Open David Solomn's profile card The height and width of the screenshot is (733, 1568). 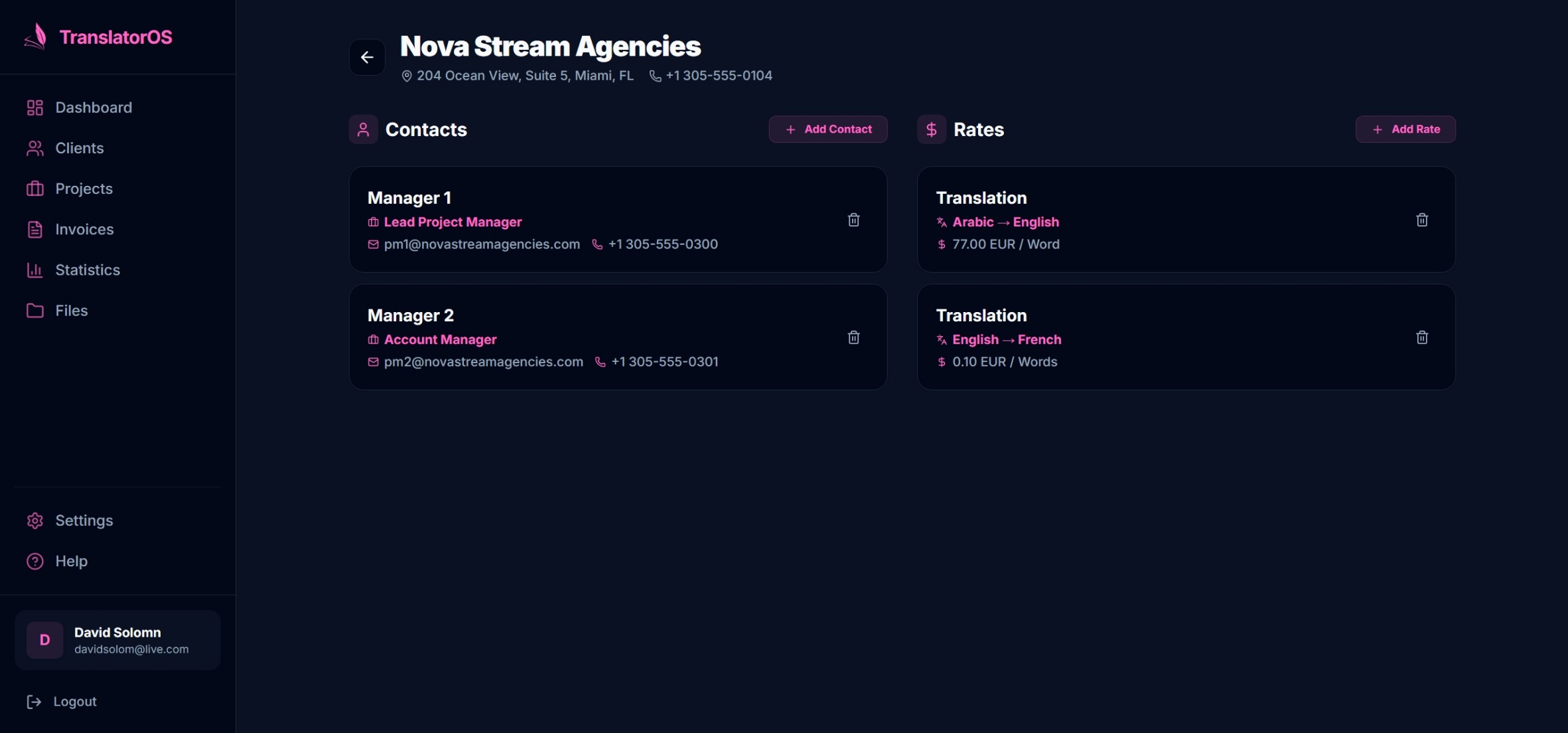click(x=117, y=639)
